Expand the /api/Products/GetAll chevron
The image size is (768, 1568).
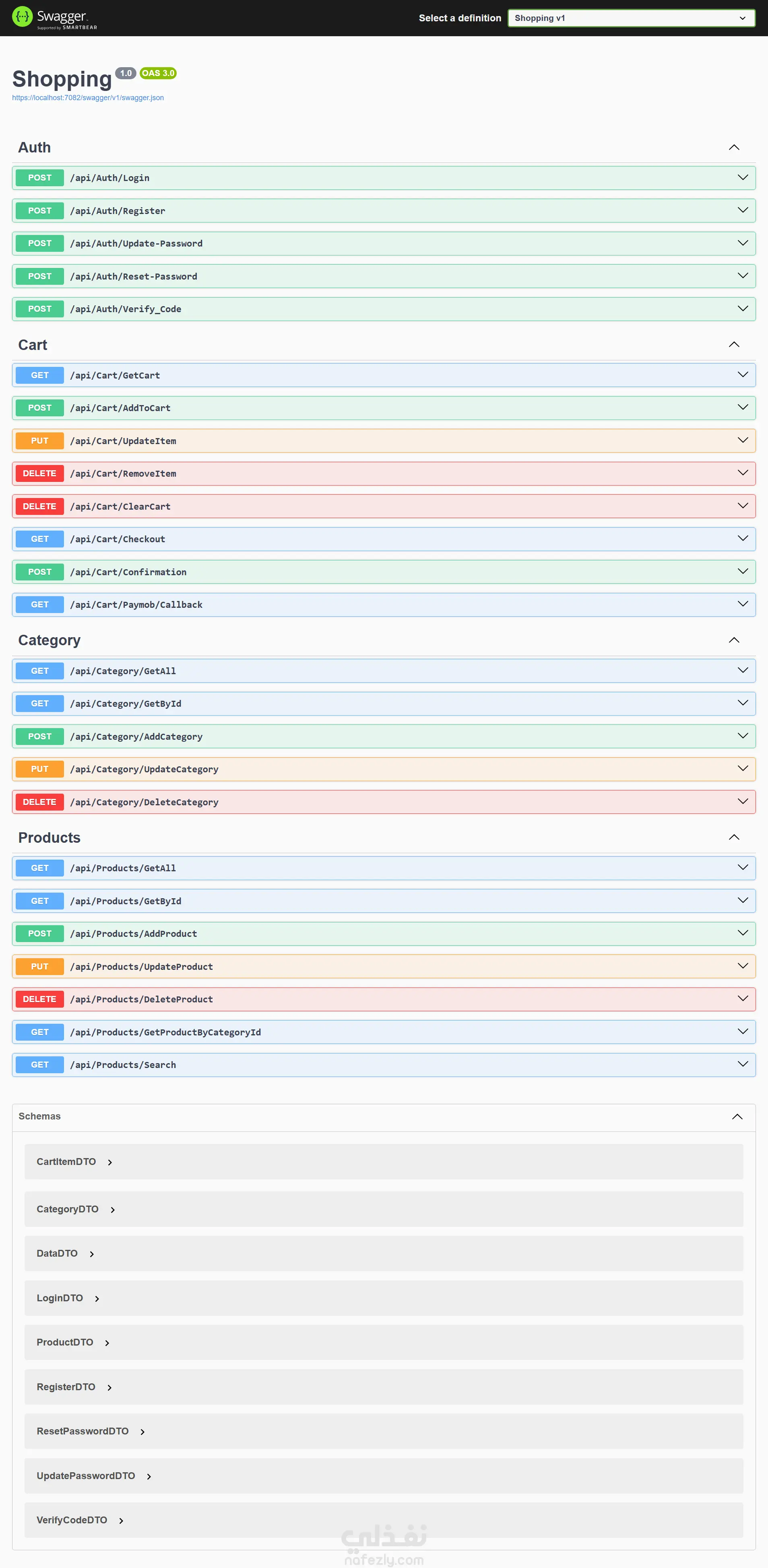click(742, 867)
